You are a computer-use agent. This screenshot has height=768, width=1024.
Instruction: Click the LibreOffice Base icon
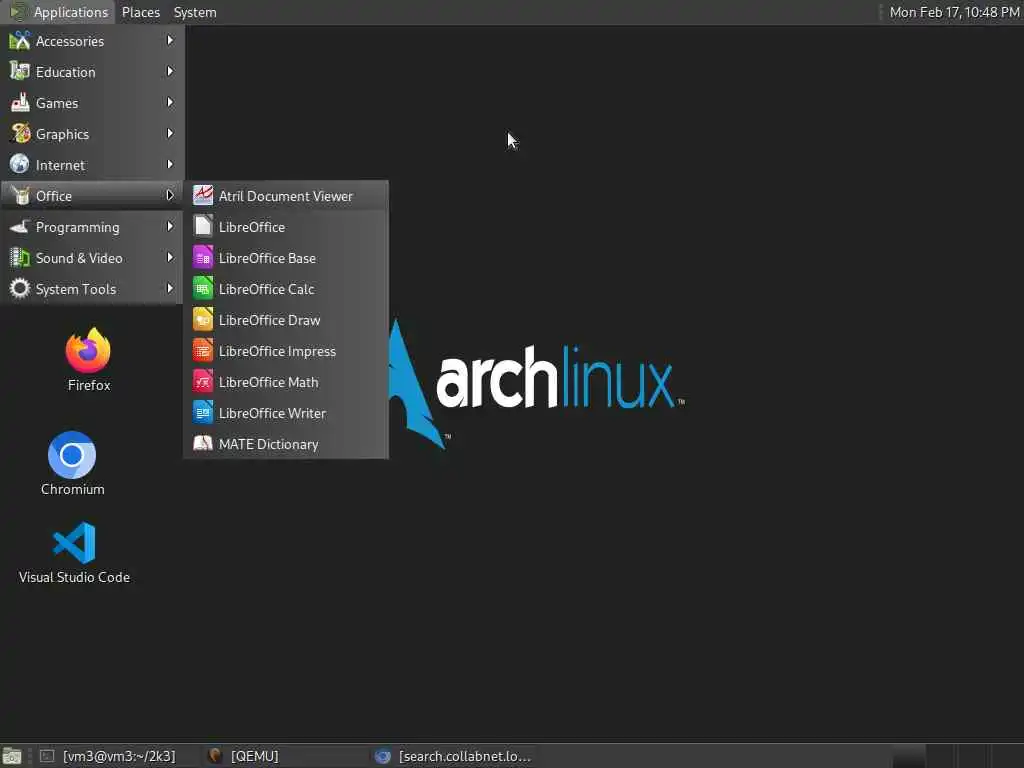pos(203,257)
